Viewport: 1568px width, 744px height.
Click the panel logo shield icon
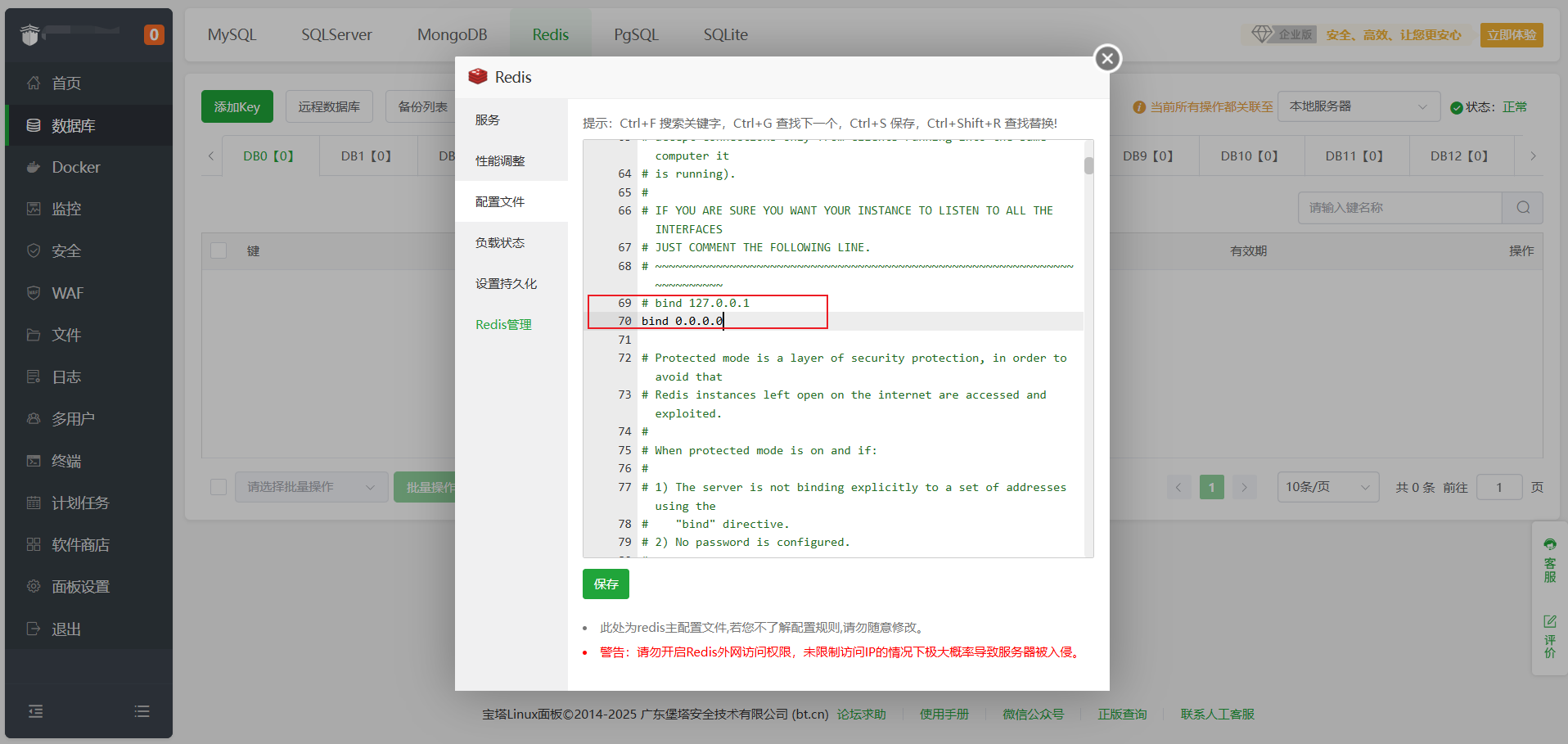[x=30, y=34]
